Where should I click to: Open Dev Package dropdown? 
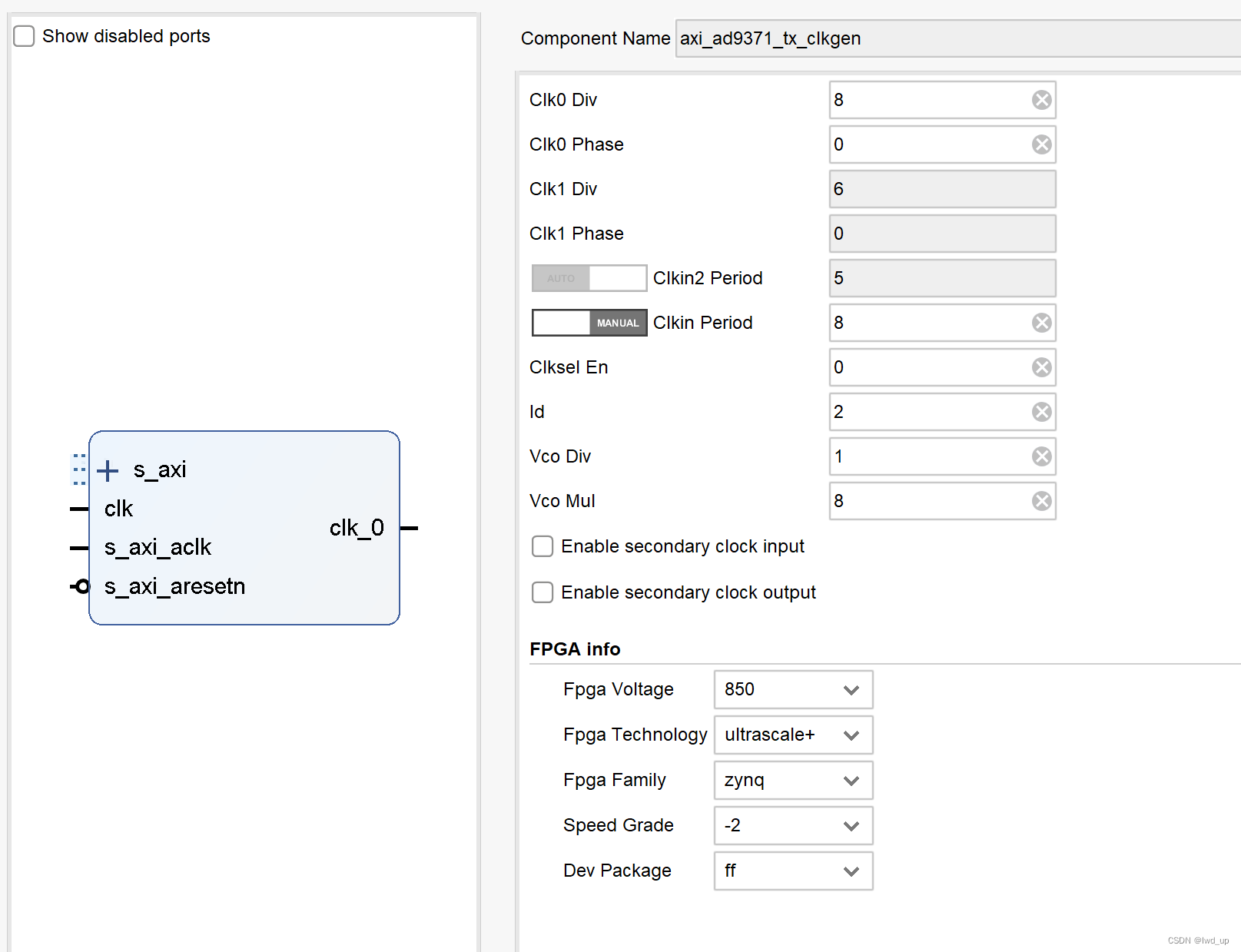tap(793, 871)
